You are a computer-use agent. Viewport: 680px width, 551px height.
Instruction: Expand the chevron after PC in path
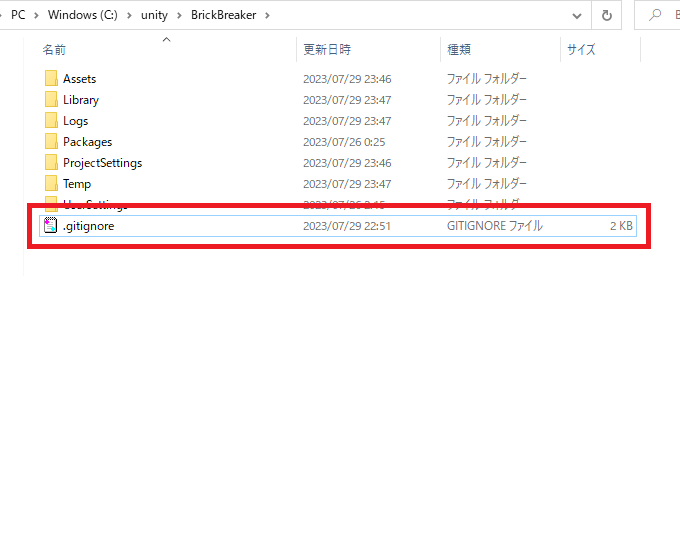36,16
